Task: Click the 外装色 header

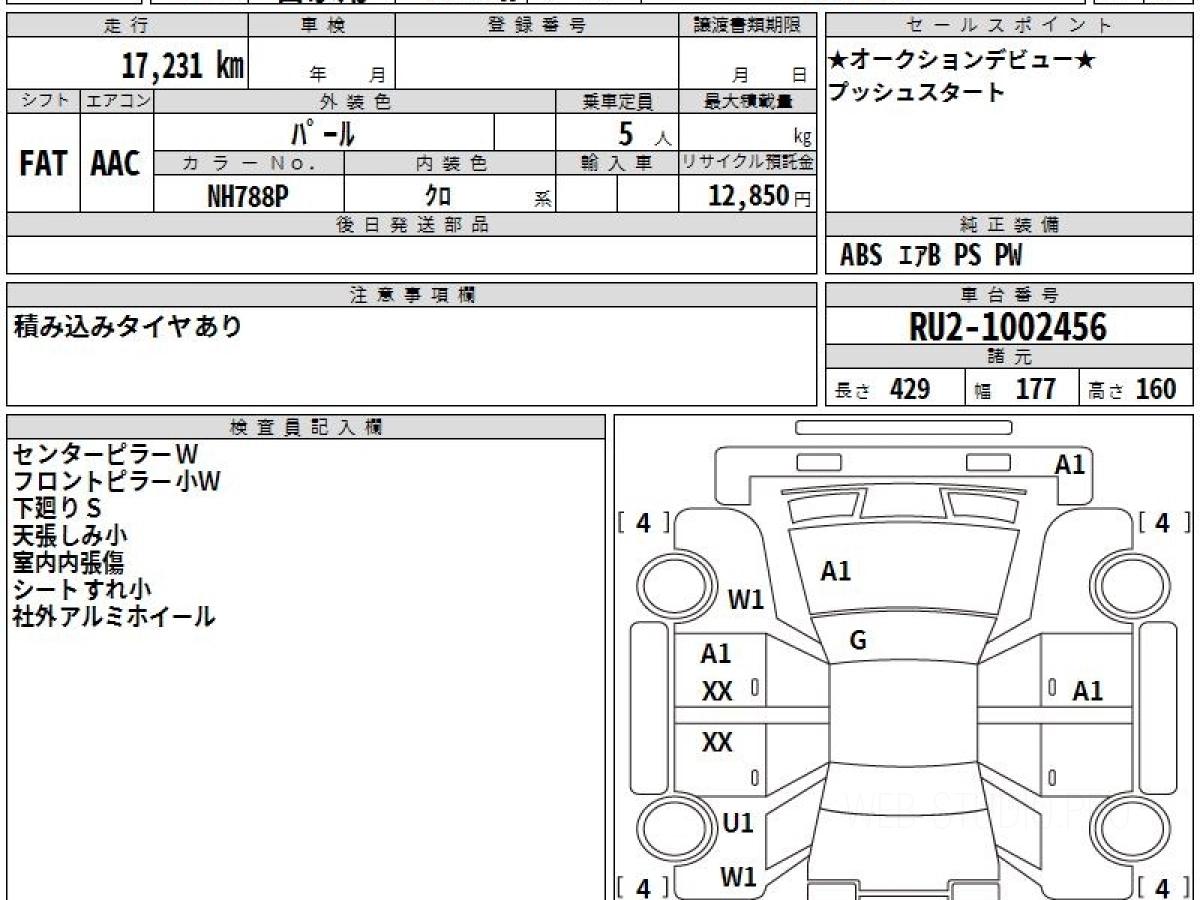Action: [355, 101]
